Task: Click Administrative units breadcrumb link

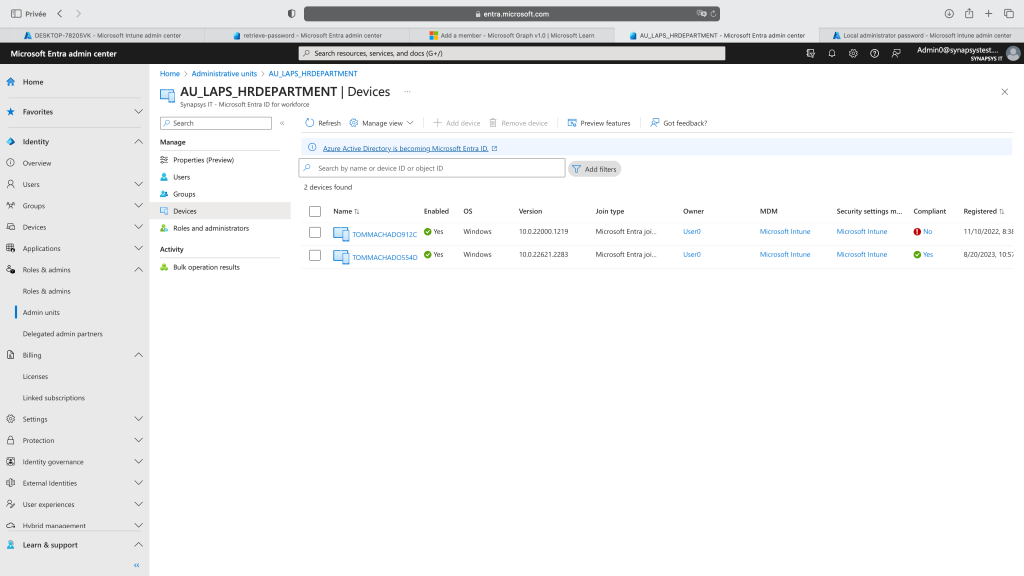Action: (224, 73)
